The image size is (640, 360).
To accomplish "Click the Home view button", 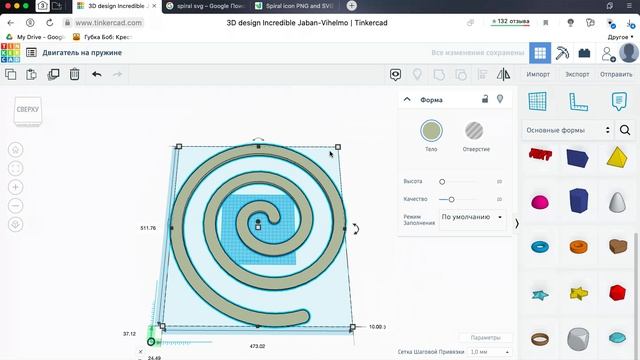I will (x=16, y=150).
